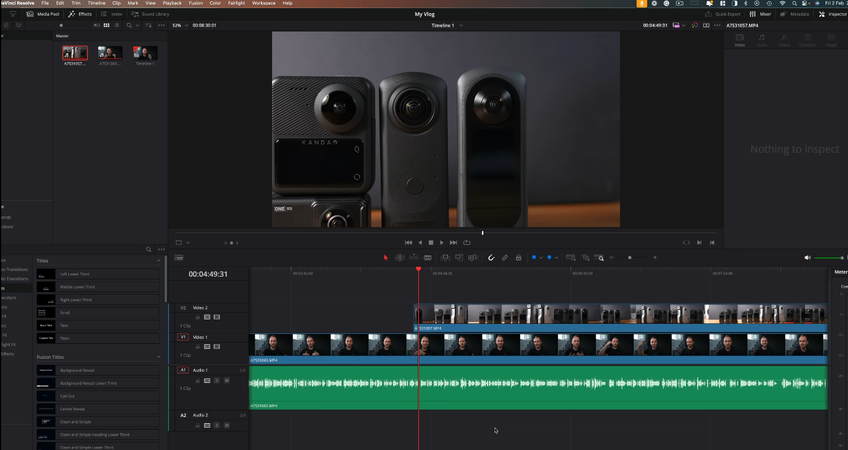Screen dimensions: 848x450
Task: Click the timeline timecode 00:04:49:31 field
Action: (208, 274)
